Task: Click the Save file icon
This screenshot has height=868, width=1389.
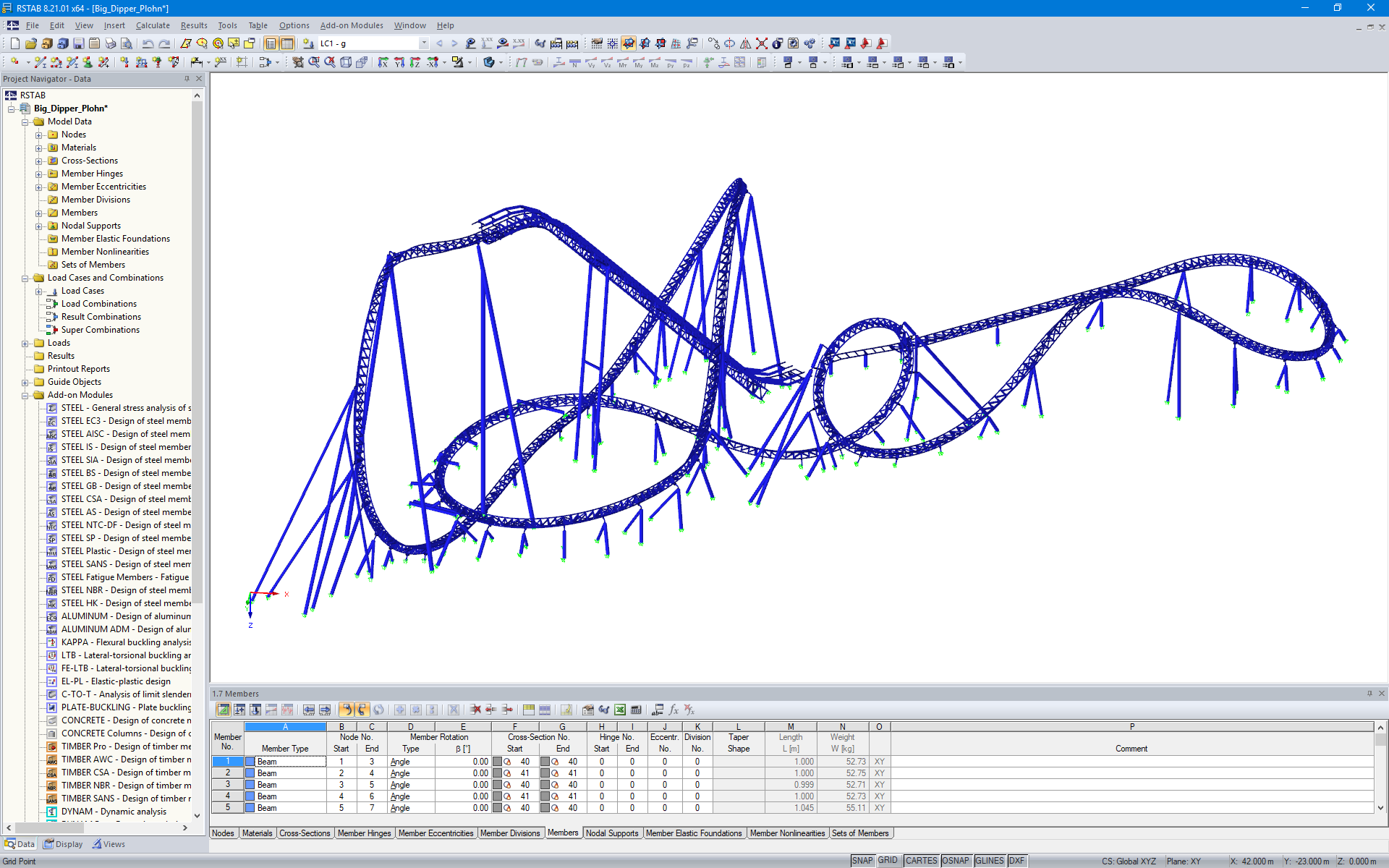Action: (78, 43)
